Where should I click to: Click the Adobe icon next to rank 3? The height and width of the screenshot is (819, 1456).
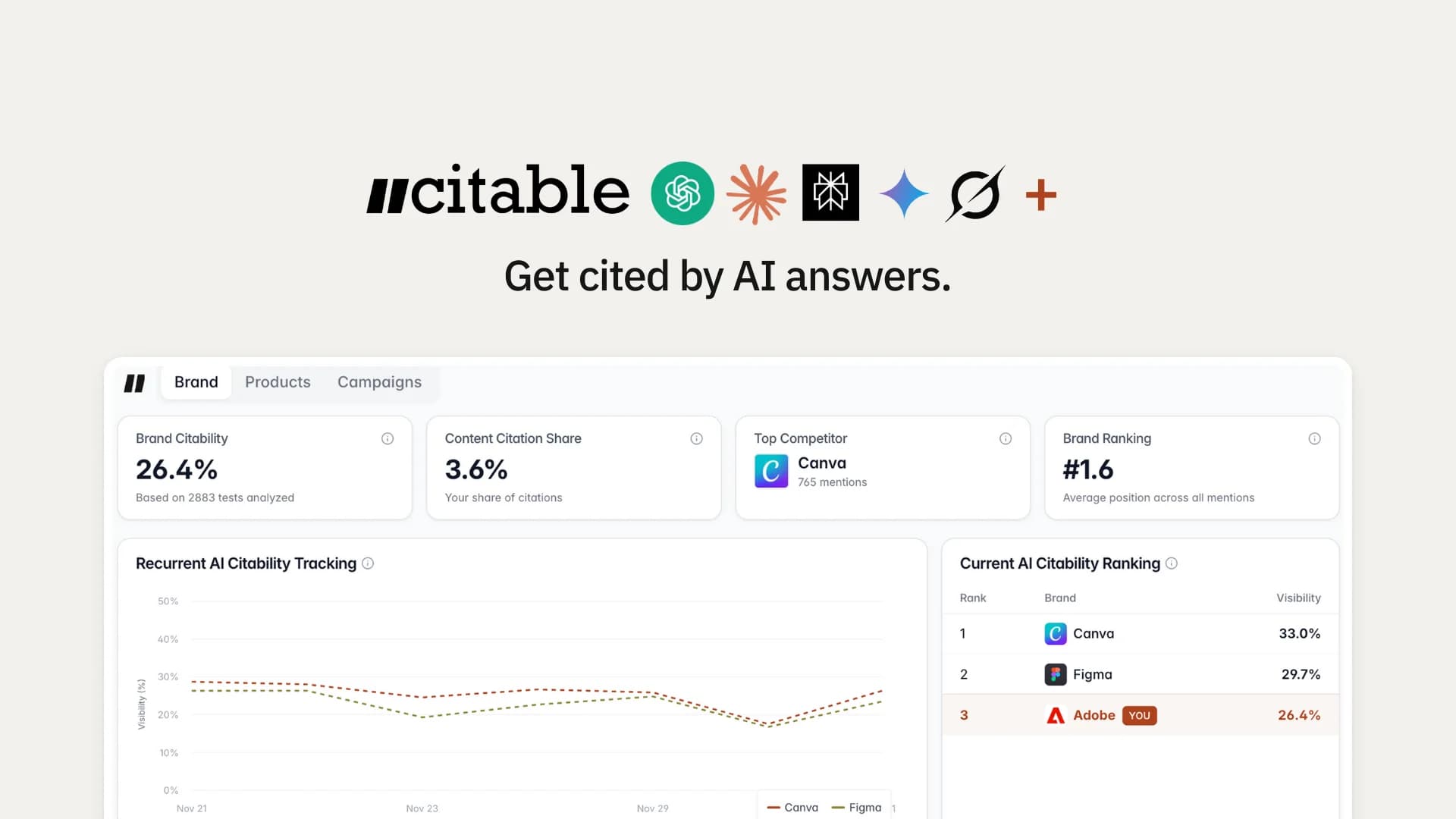point(1055,714)
